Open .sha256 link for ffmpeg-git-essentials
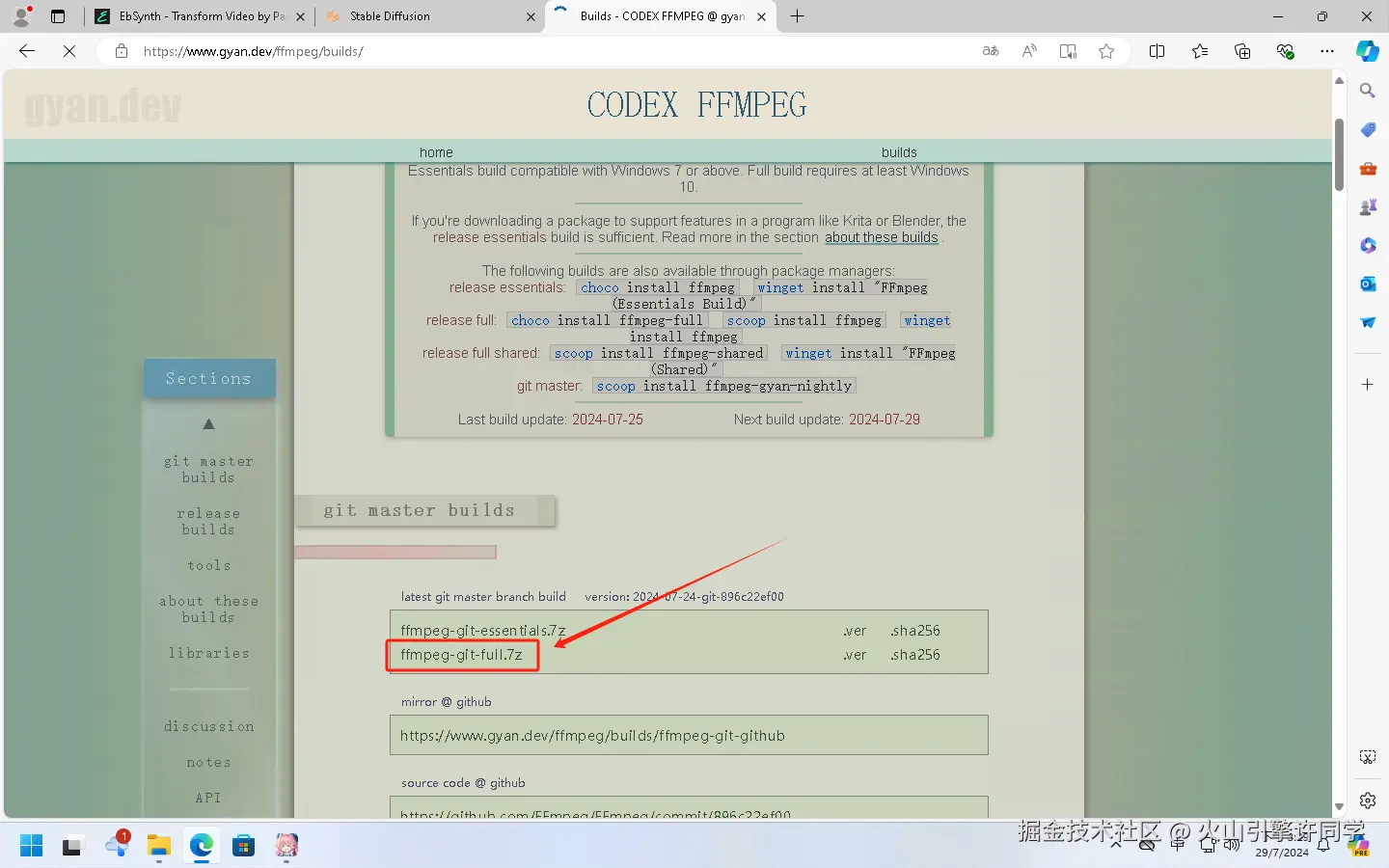 click(x=915, y=631)
